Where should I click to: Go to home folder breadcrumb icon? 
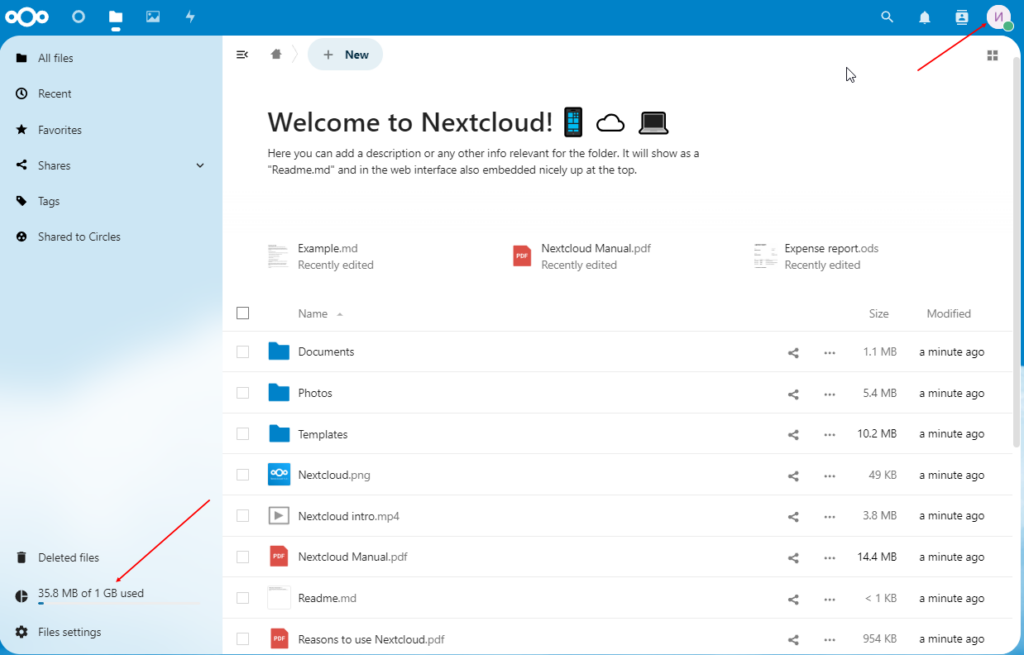276,54
